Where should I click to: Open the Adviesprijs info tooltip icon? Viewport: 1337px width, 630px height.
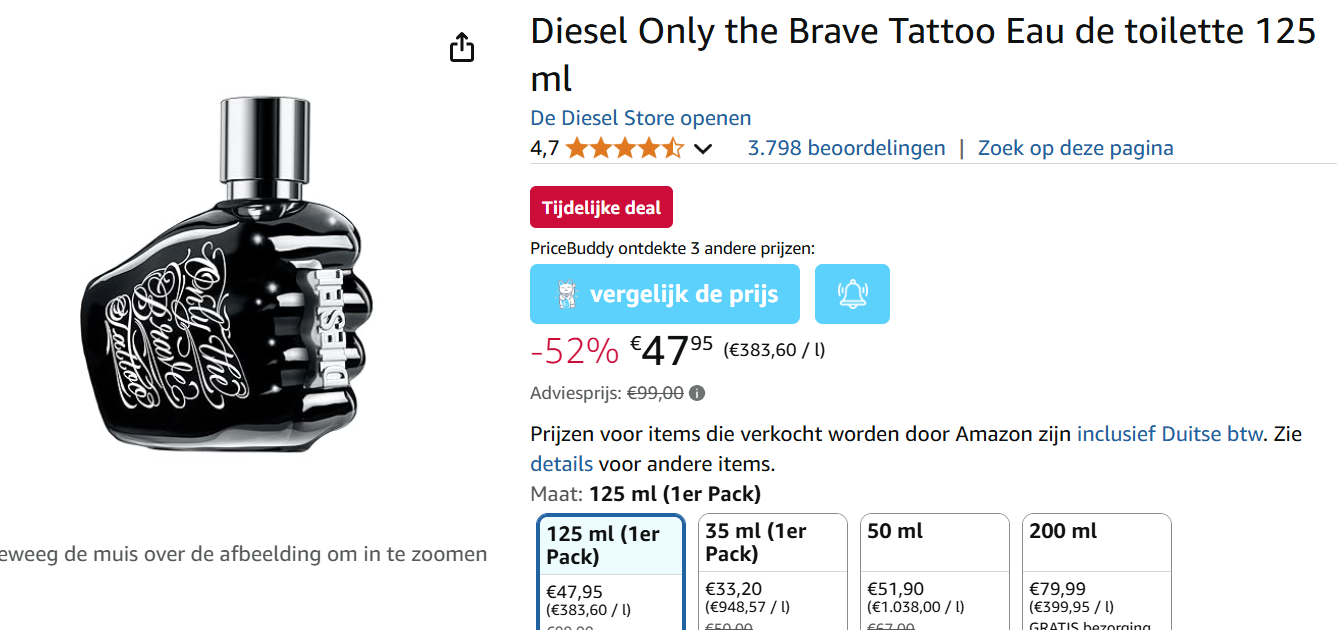pyautogui.click(x=696, y=393)
